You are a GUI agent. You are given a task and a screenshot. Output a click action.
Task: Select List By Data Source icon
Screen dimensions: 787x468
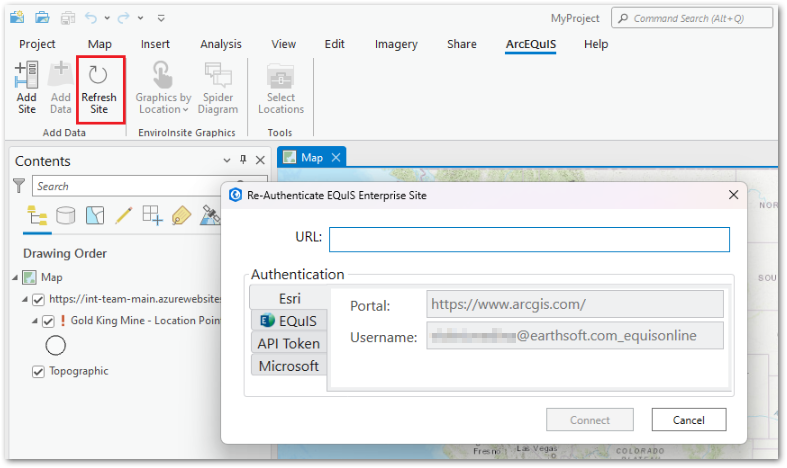coord(65,216)
